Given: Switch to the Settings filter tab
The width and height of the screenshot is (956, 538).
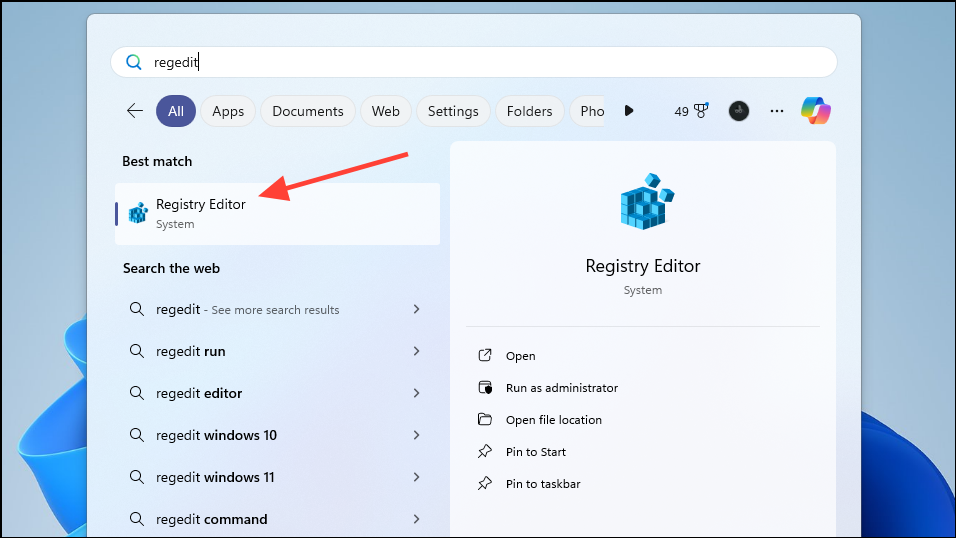Looking at the screenshot, I should 453,111.
